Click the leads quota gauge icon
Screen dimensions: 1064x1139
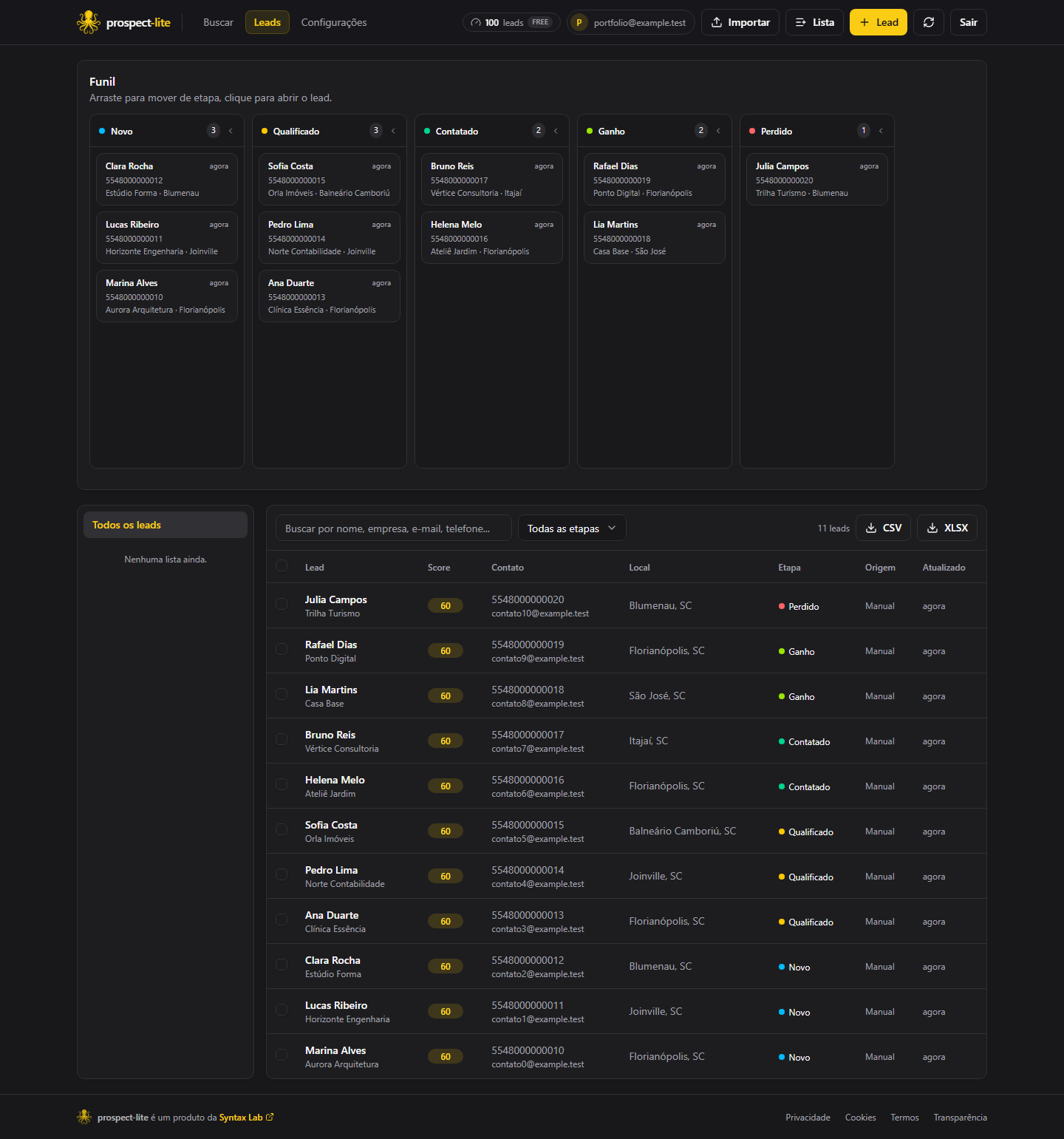476,22
